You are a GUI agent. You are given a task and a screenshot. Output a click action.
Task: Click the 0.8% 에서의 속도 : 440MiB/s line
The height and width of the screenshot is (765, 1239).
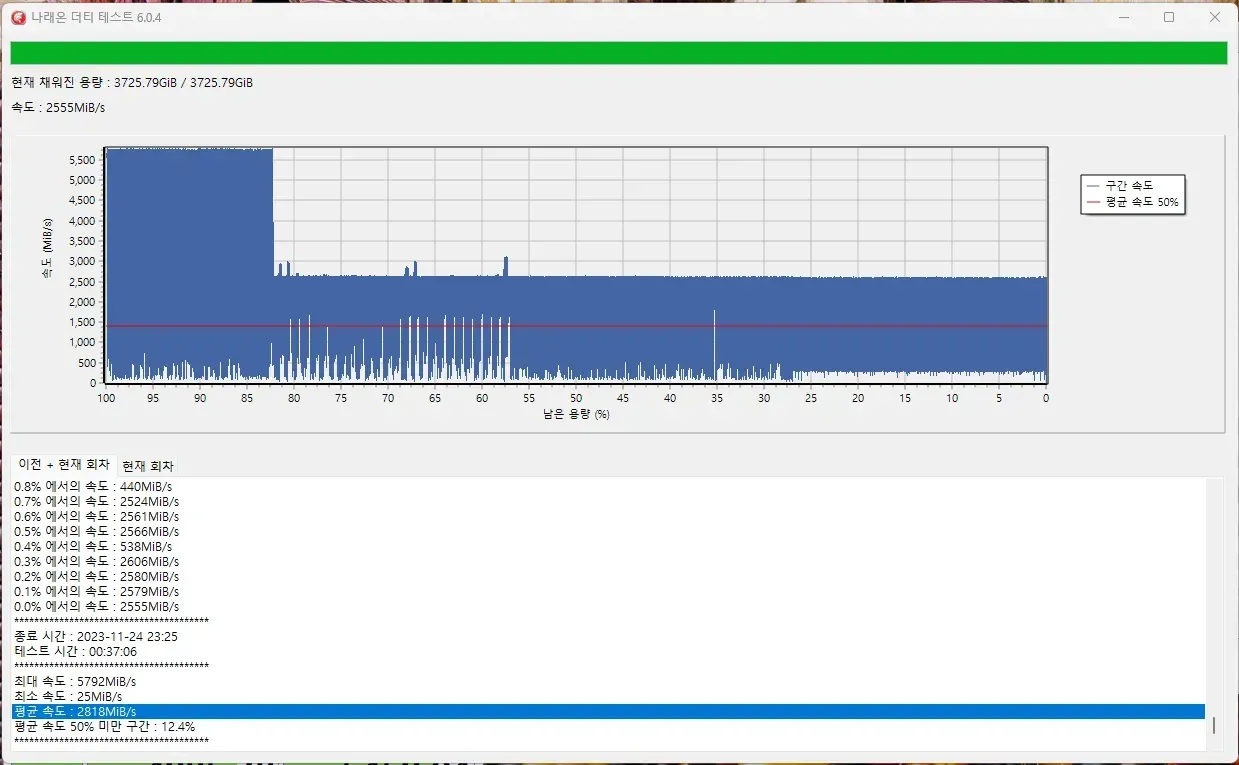tap(93, 486)
